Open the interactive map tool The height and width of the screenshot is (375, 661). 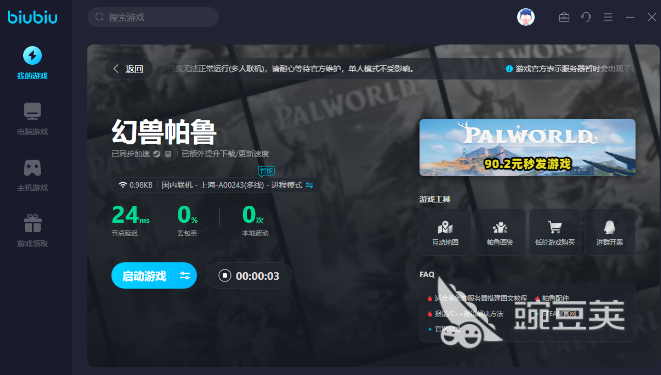(445, 232)
